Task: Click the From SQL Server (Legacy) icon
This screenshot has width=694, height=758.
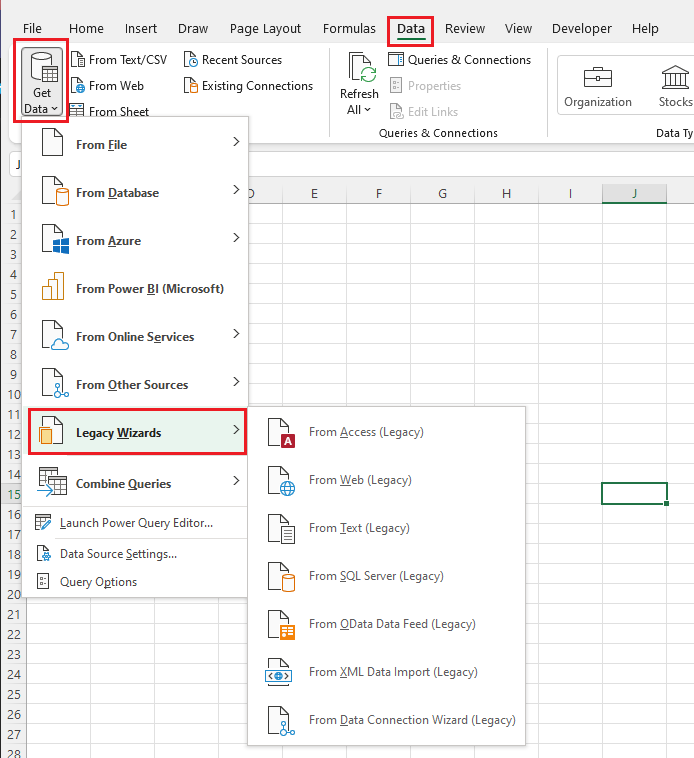Action: (281, 577)
